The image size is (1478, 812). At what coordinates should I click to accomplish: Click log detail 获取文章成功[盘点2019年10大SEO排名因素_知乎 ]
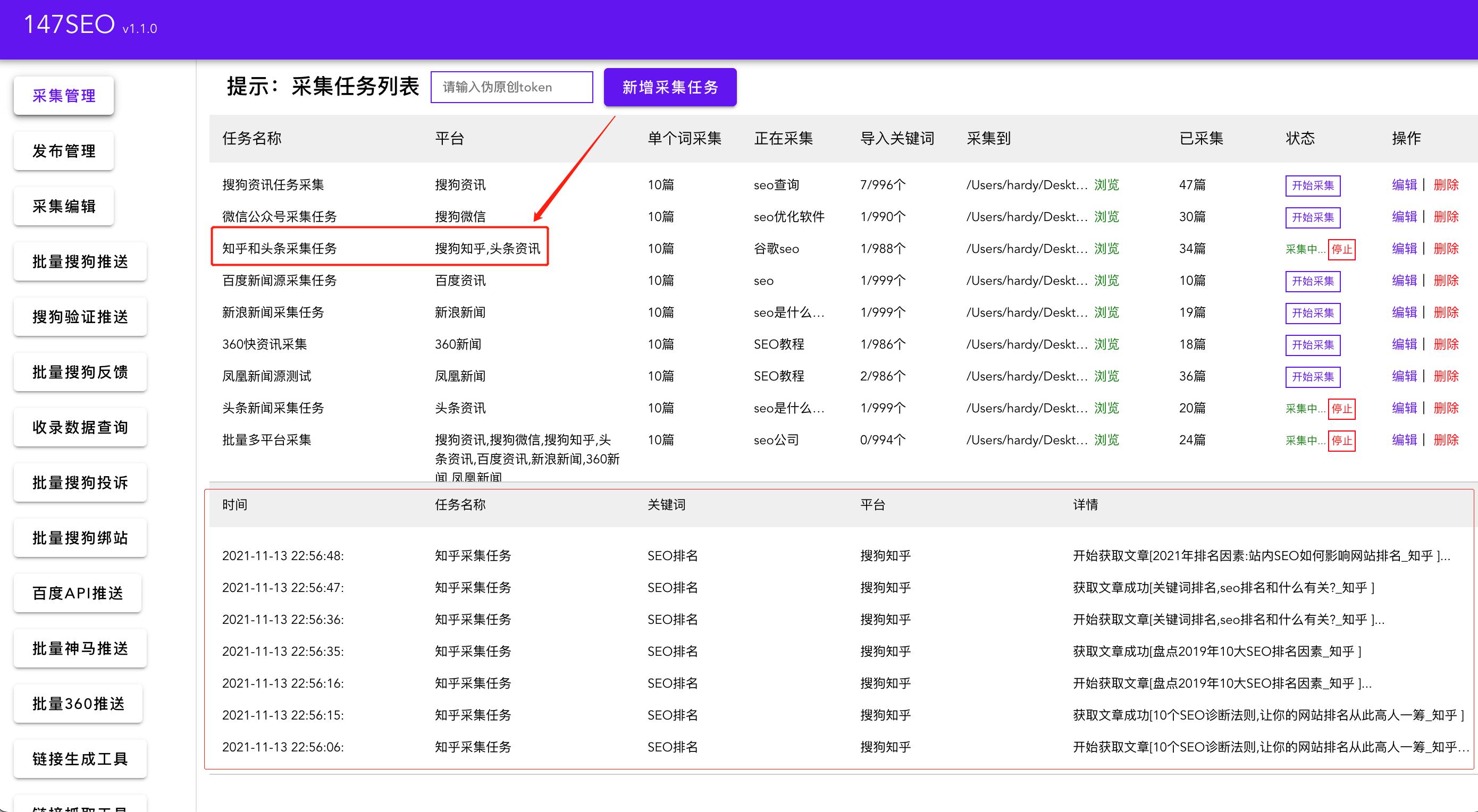[x=1217, y=652]
